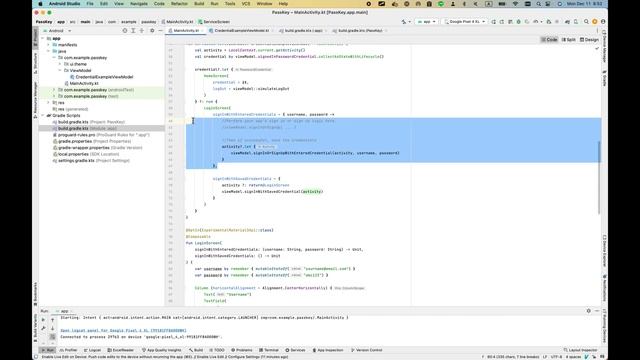Open the Search Everywhere magnifier icon
Image resolution: width=640 pixels, height=360 pixels.
(586, 22)
